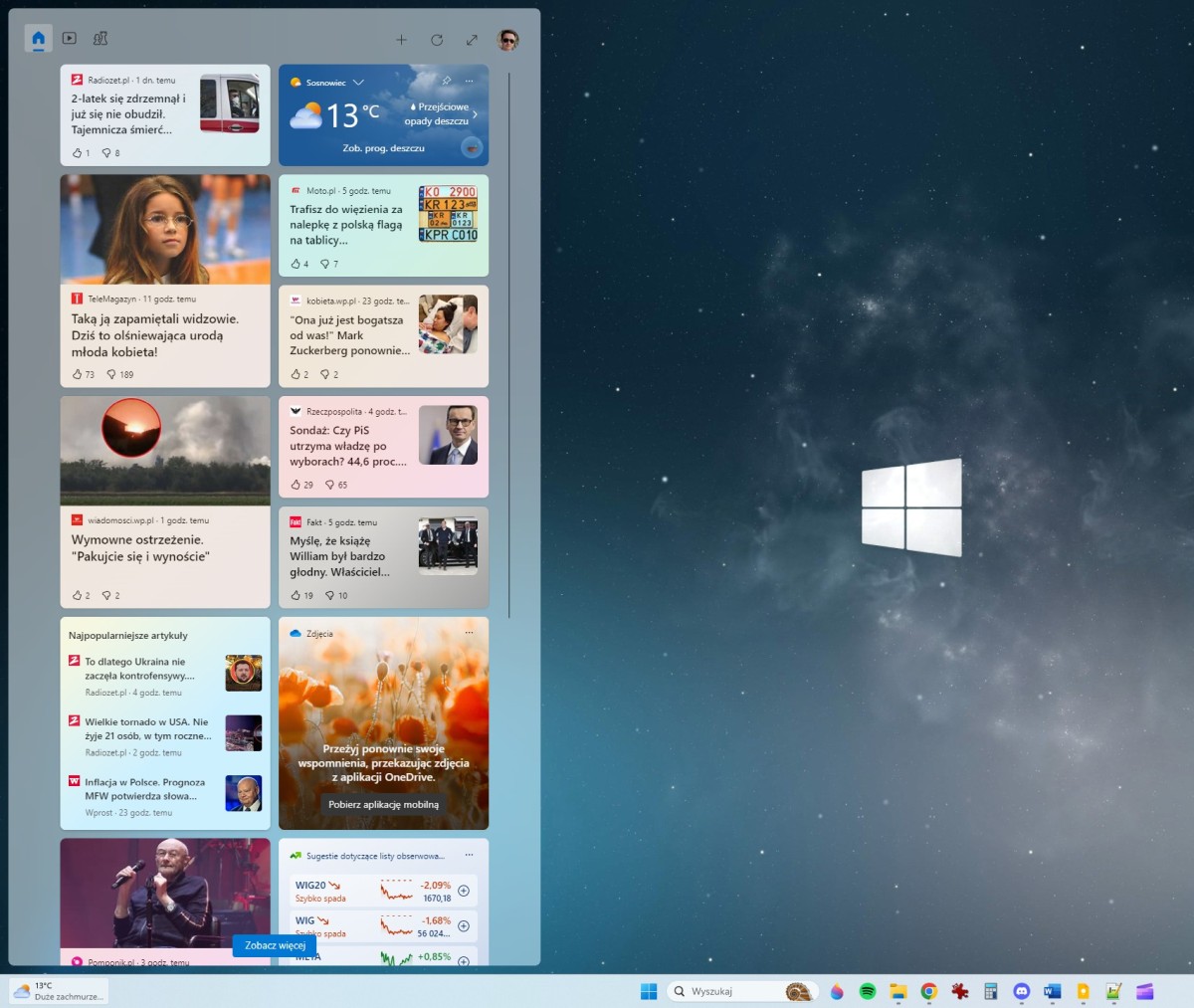Add WIG20 to your stock watchlist
Image resolution: width=1194 pixels, height=1008 pixels.
pyautogui.click(x=464, y=891)
